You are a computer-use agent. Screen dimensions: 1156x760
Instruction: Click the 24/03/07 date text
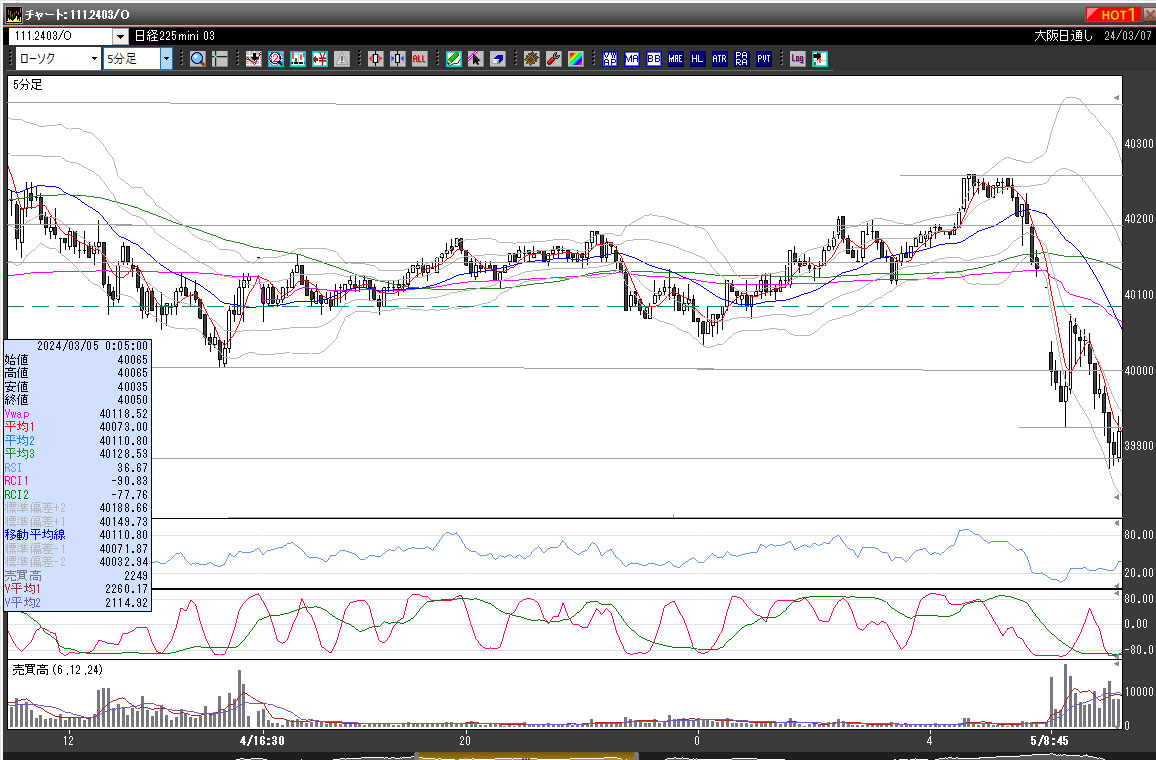coord(1127,36)
